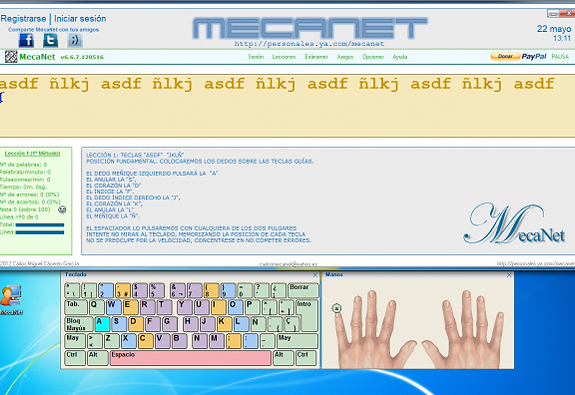Click the Línea progress bar
The image size is (575, 395).
click(40, 232)
